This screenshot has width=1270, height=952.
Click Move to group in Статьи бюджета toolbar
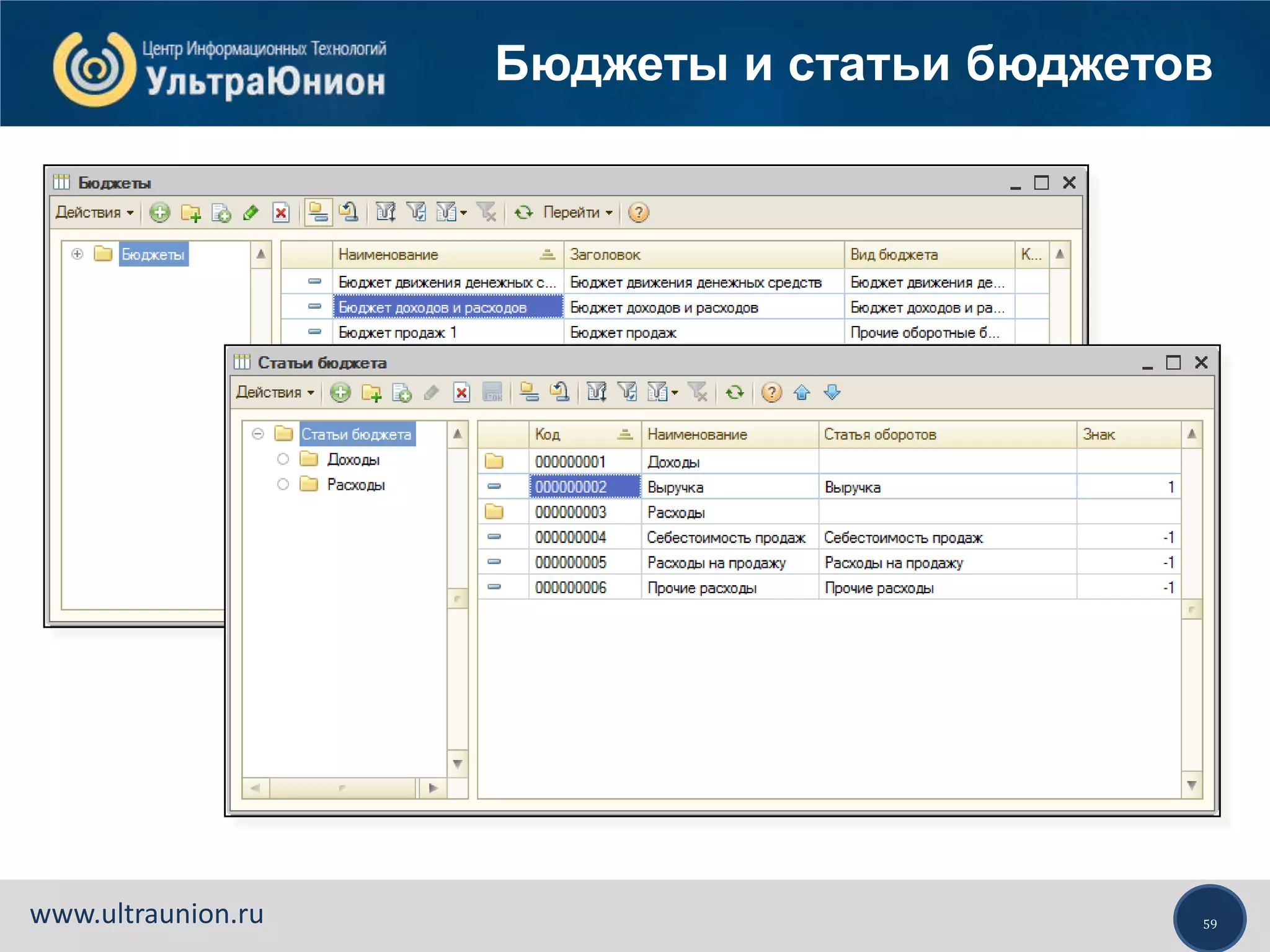[560, 392]
